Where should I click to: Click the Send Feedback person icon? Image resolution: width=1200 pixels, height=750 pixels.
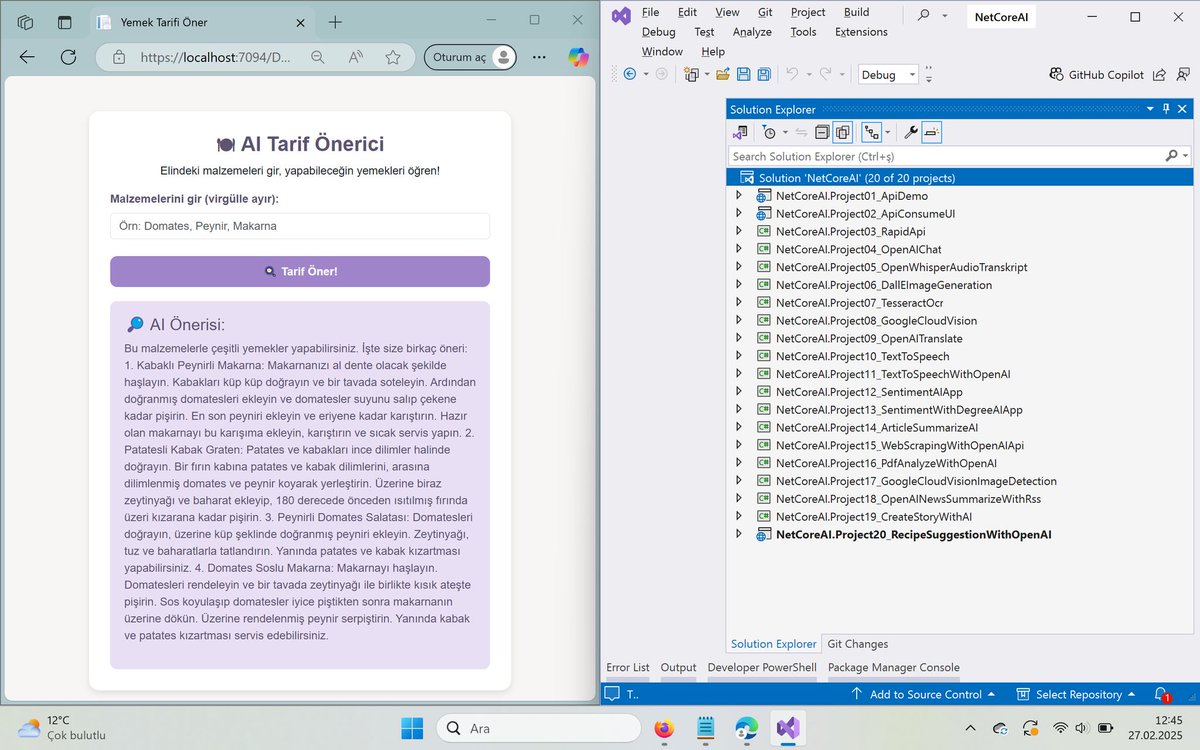tap(1181, 75)
